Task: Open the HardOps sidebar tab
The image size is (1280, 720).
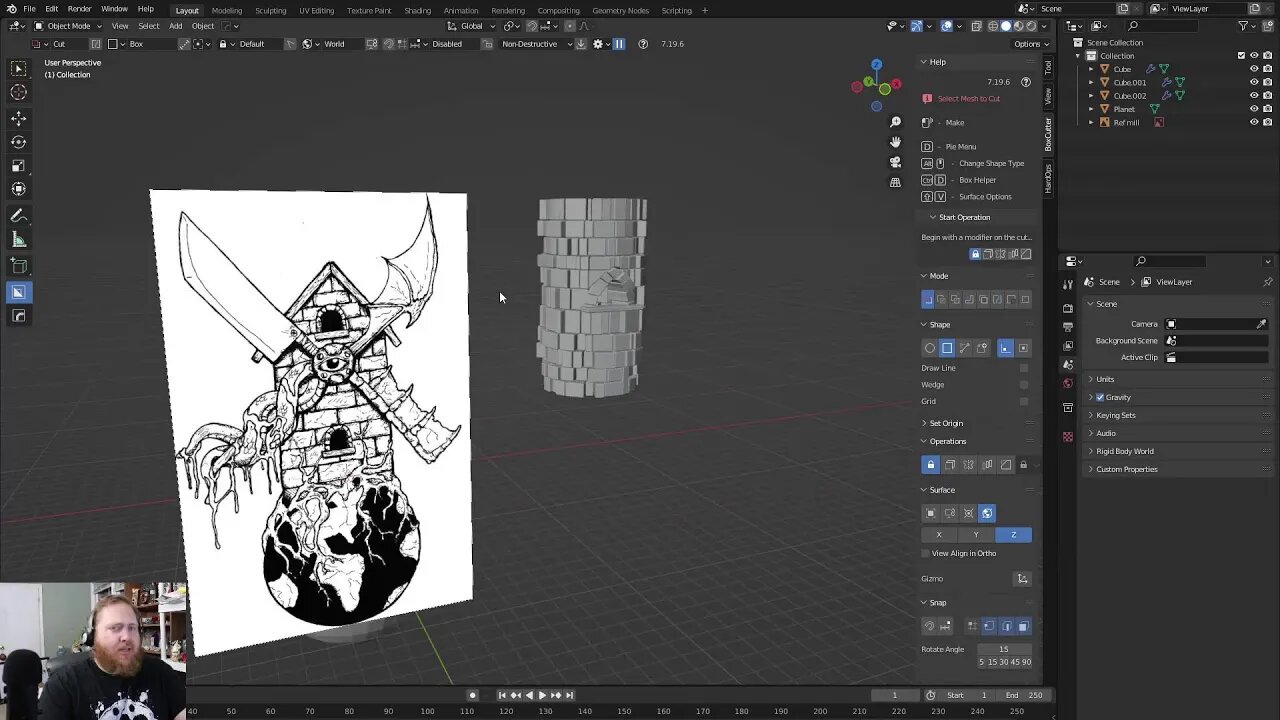Action: coord(1048,179)
